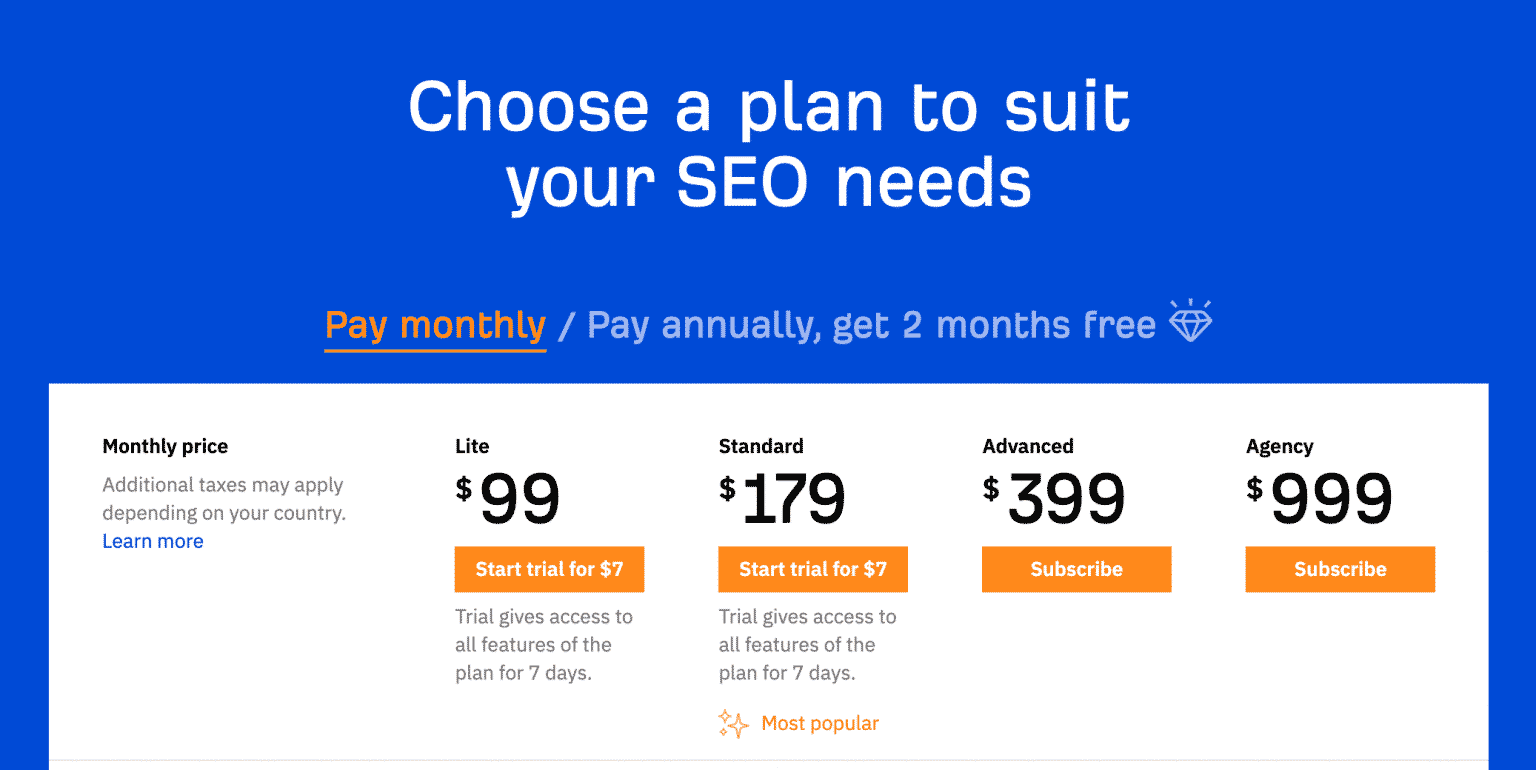Viewport: 1536px width, 770px height.
Task: Click the diamond icon beside annual billing
Action: coord(1191,321)
